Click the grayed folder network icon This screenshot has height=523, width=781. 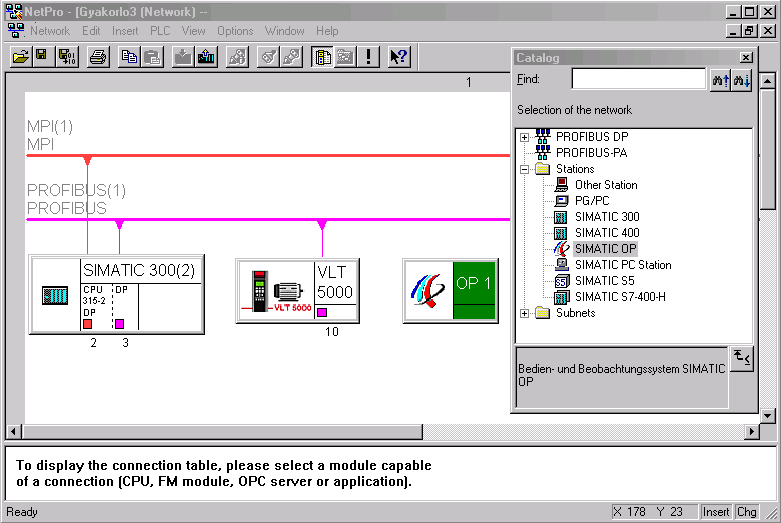tap(345, 56)
